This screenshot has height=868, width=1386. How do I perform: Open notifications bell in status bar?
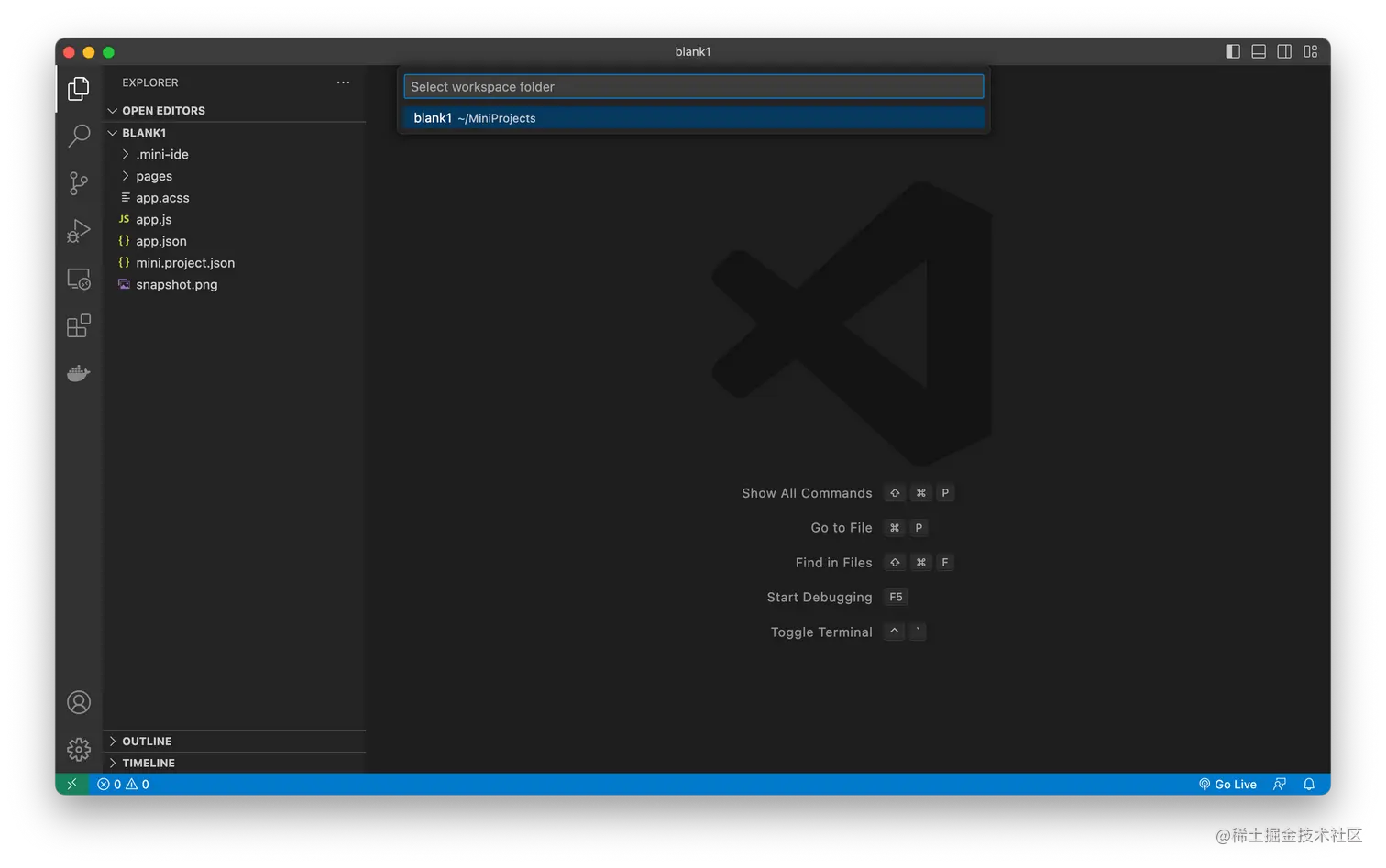pos(1309,785)
